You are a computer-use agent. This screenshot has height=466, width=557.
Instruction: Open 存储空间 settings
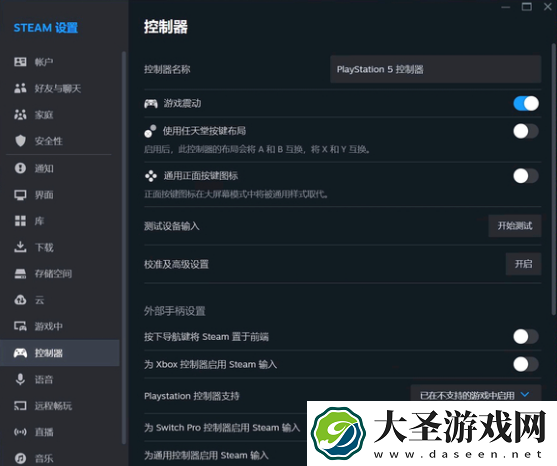point(60,273)
